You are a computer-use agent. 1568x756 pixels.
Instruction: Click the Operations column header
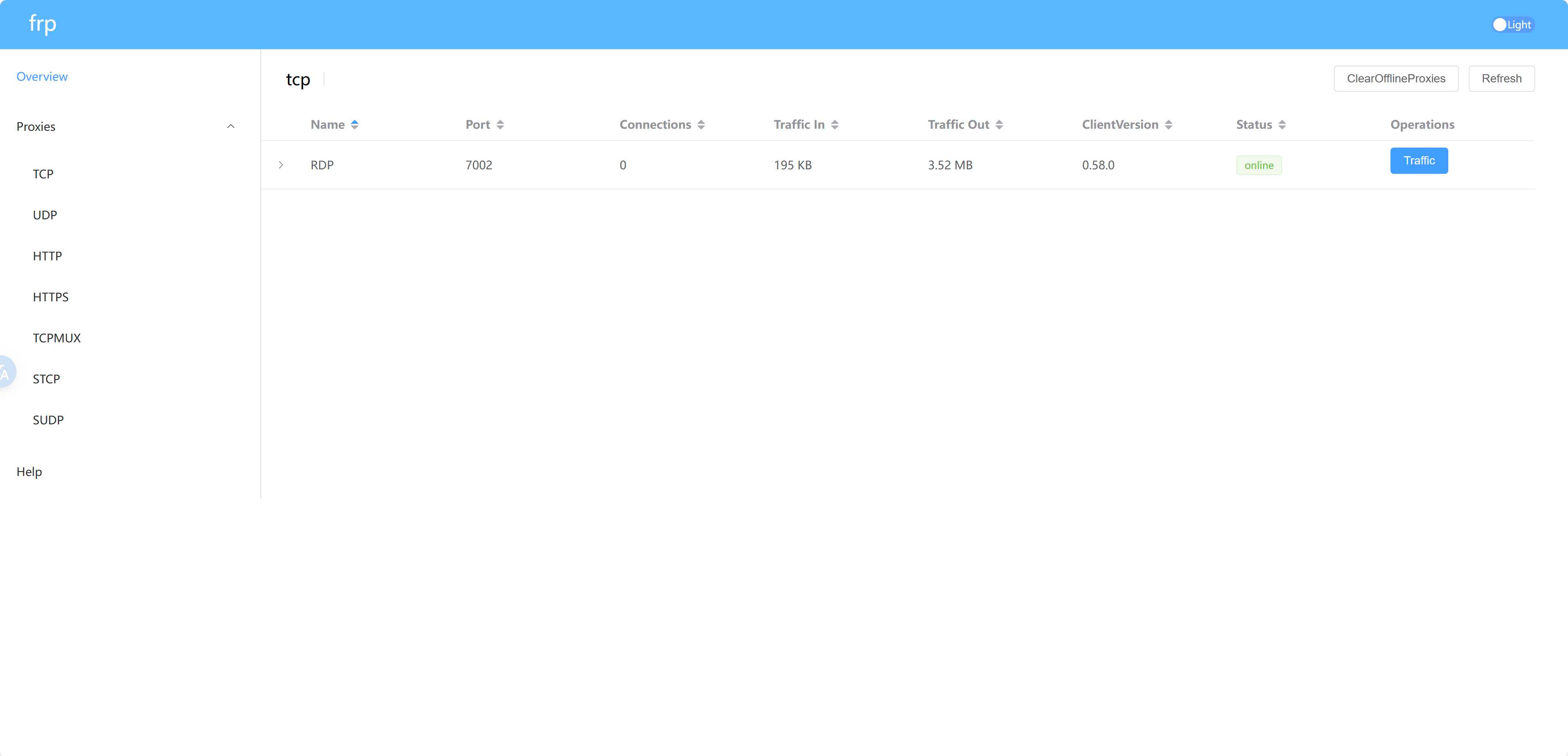(1422, 125)
